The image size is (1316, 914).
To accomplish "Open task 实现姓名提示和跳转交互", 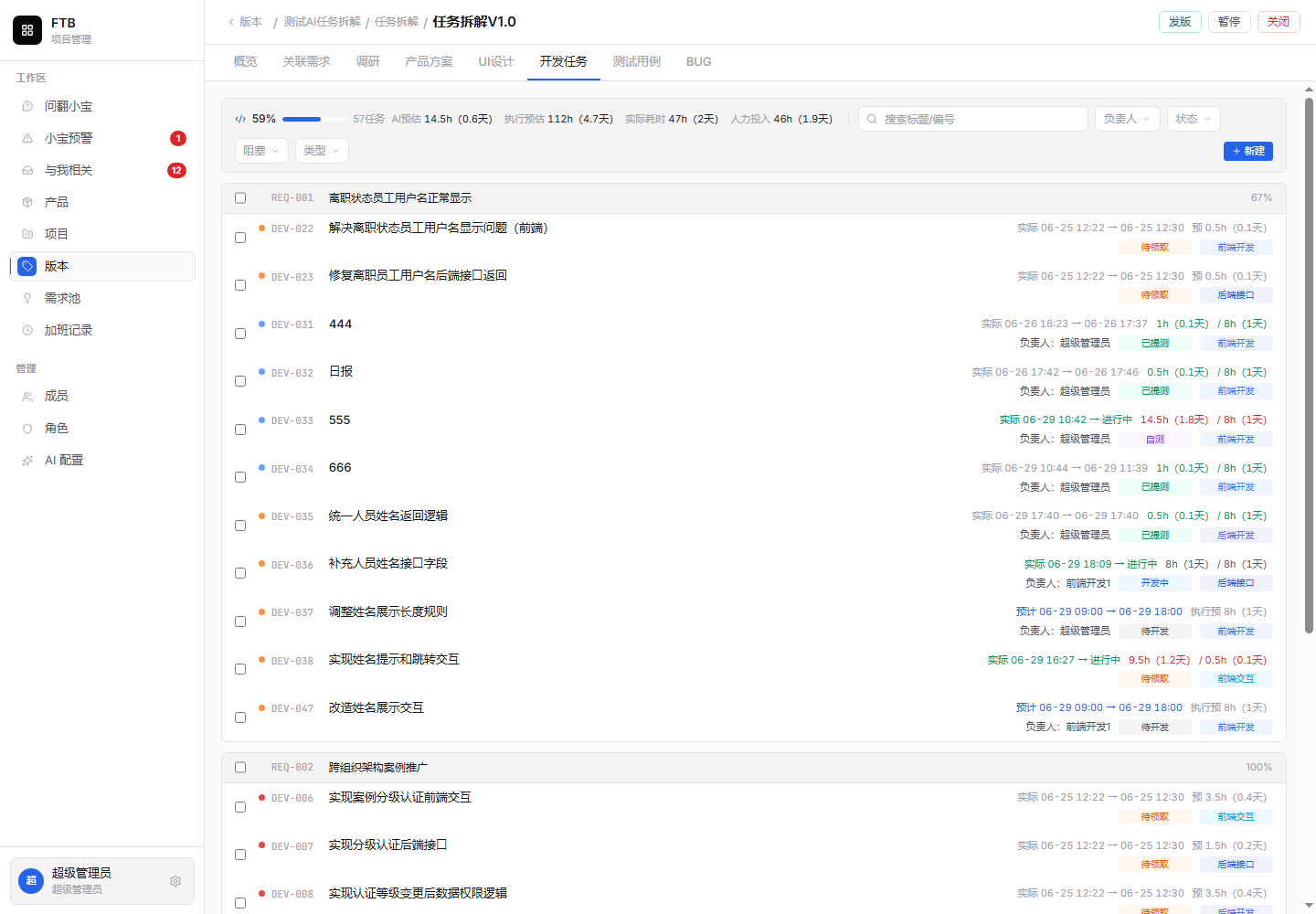I will [x=394, y=659].
